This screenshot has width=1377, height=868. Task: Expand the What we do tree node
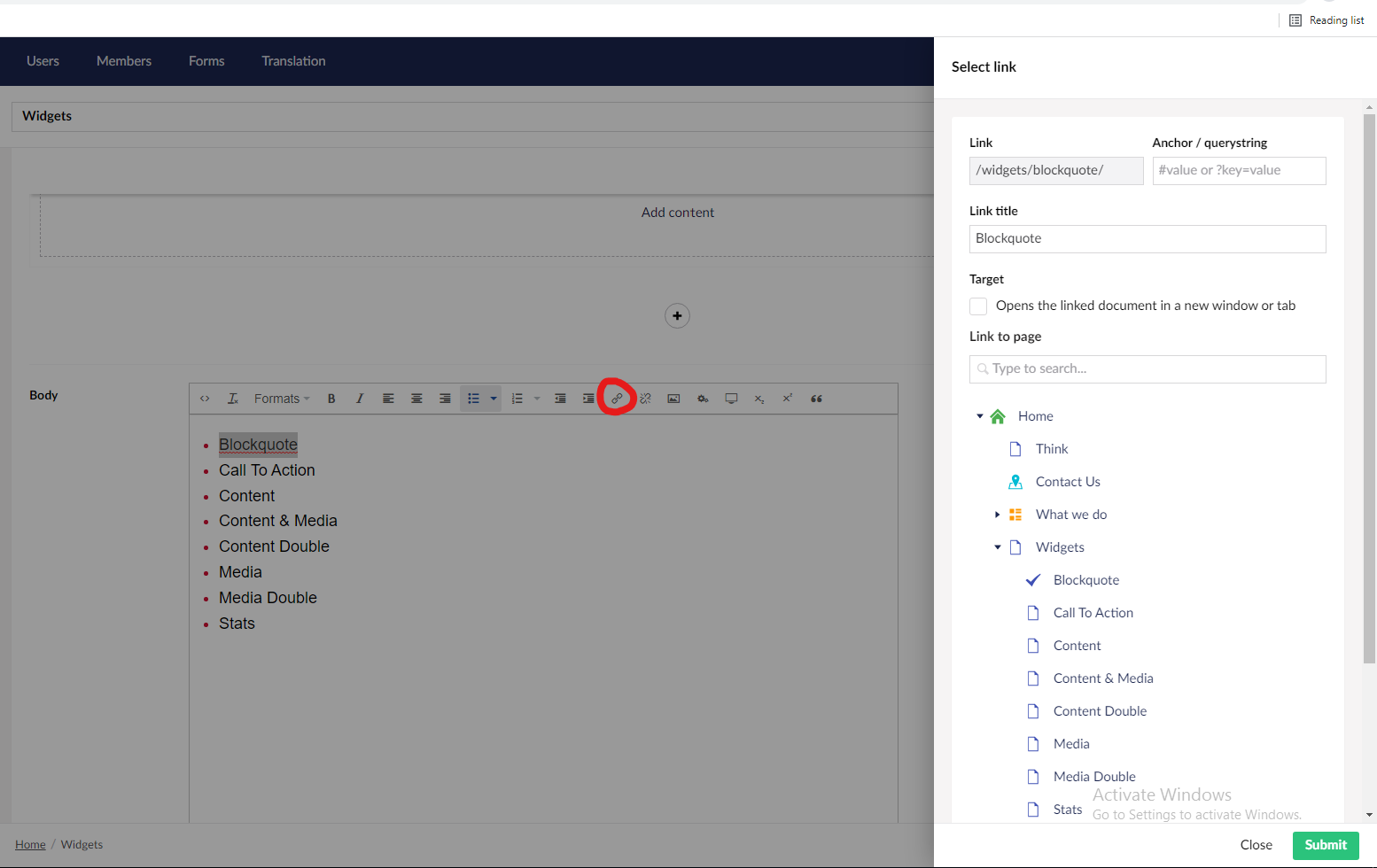click(x=998, y=515)
